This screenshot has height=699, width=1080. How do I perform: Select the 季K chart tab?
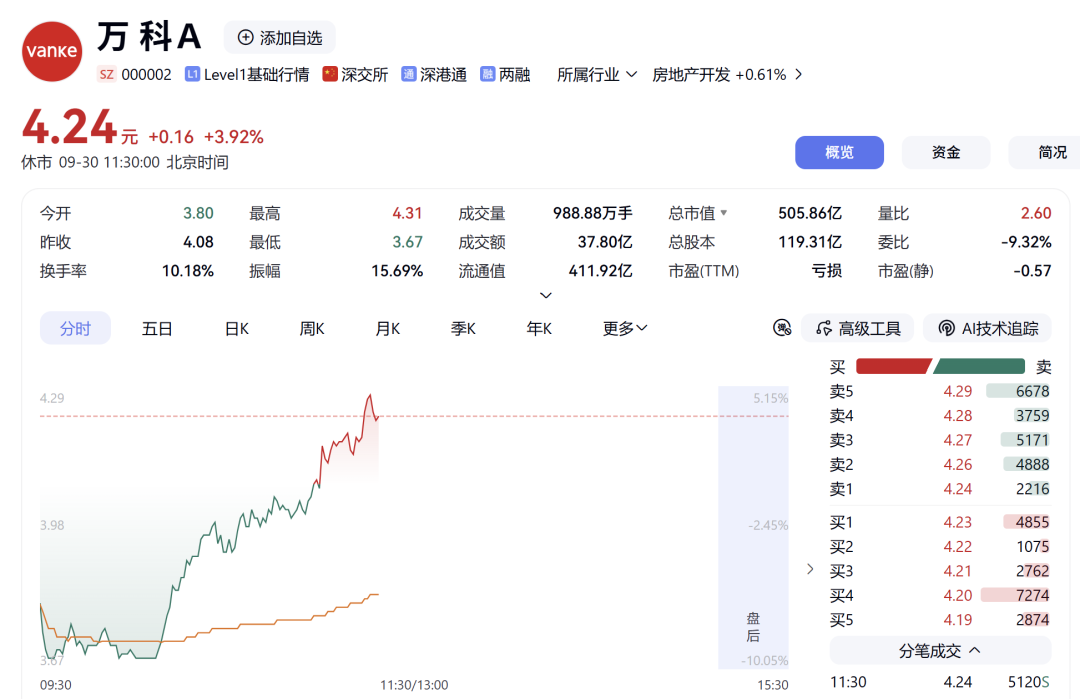click(x=463, y=328)
